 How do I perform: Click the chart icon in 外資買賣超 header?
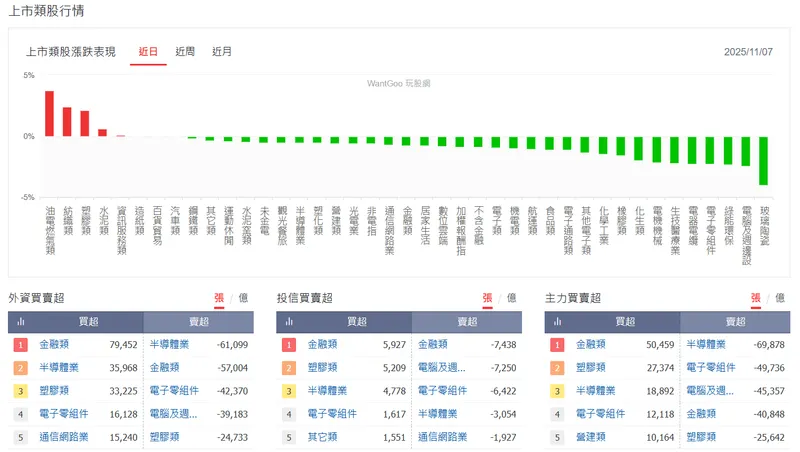21,321
